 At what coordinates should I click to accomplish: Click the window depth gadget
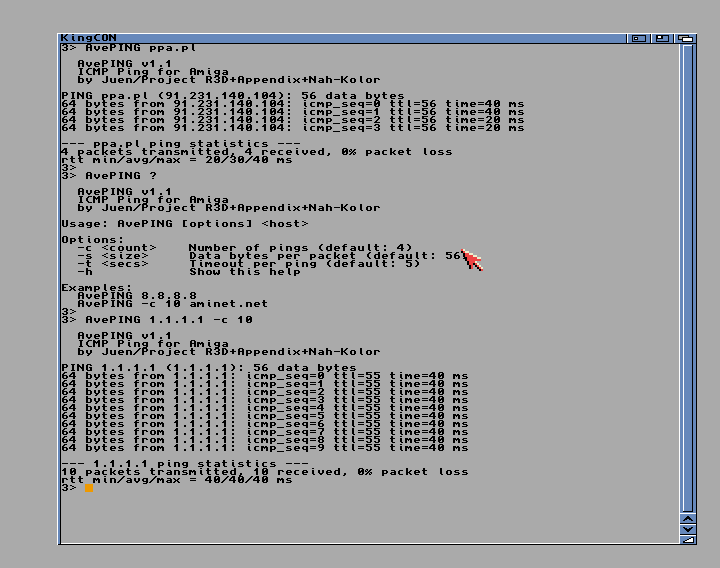[x=686, y=39]
